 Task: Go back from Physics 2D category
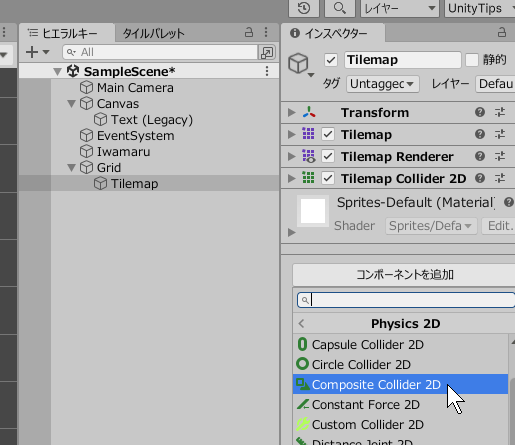(x=301, y=323)
